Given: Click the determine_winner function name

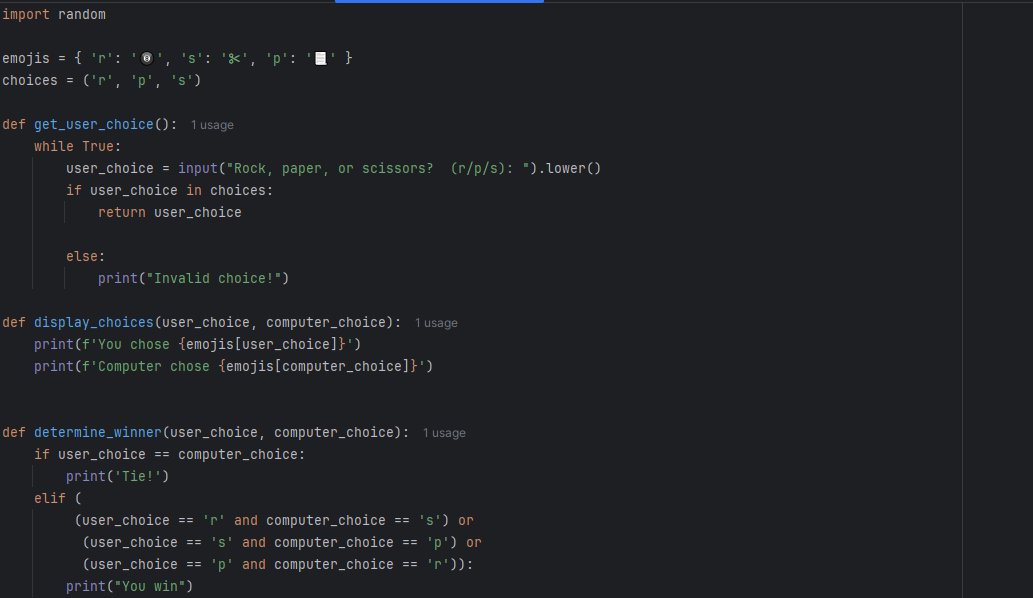Looking at the screenshot, I should tap(98, 433).
